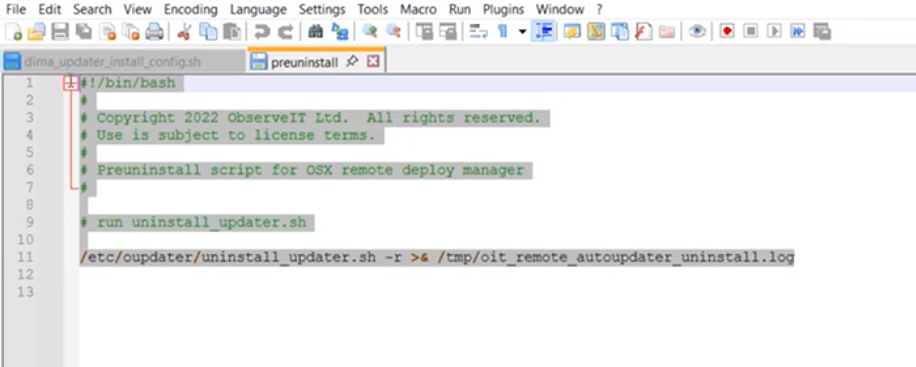Run macro multiple times icon
The image size is (916, 367).
click(798, 32)
